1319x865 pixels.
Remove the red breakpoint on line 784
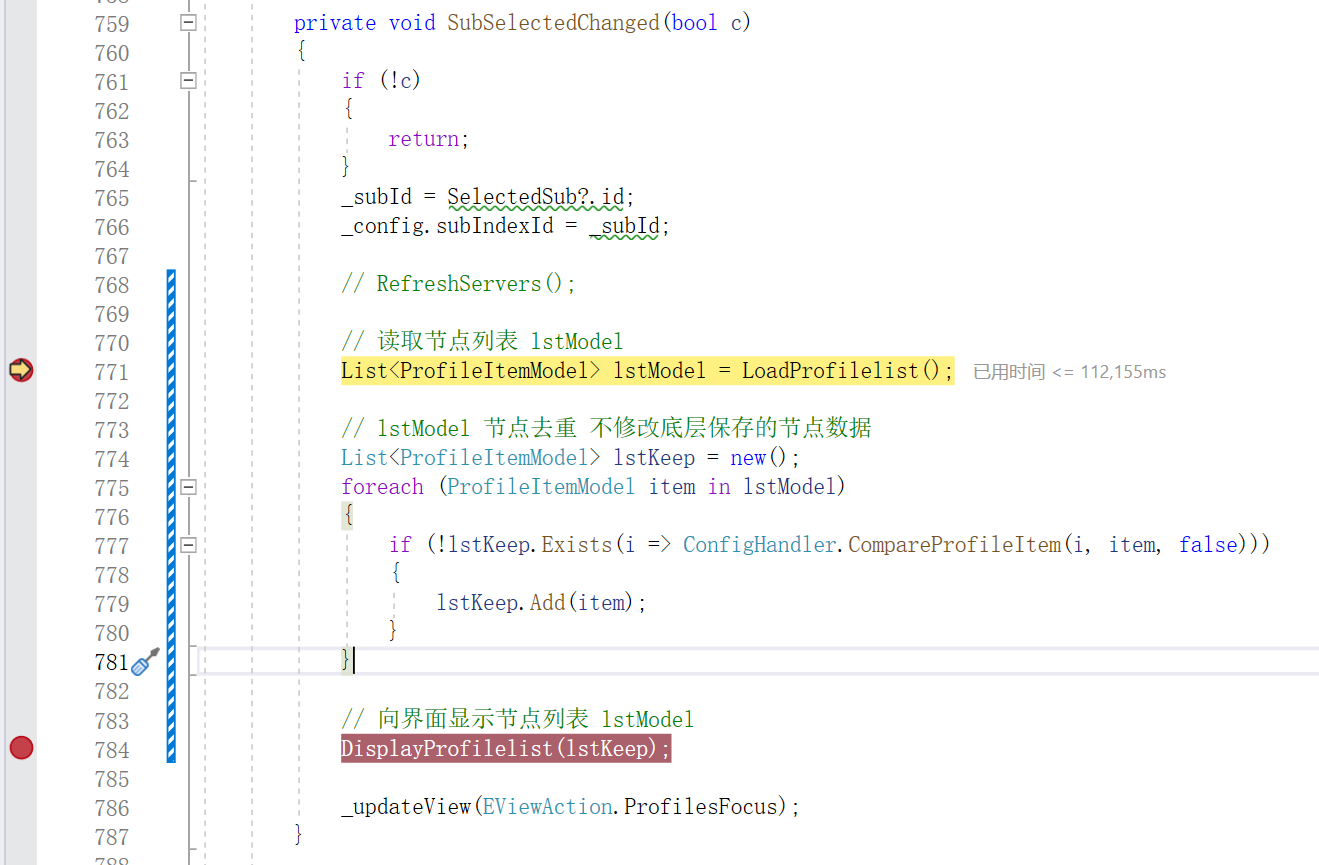point(21,747)
